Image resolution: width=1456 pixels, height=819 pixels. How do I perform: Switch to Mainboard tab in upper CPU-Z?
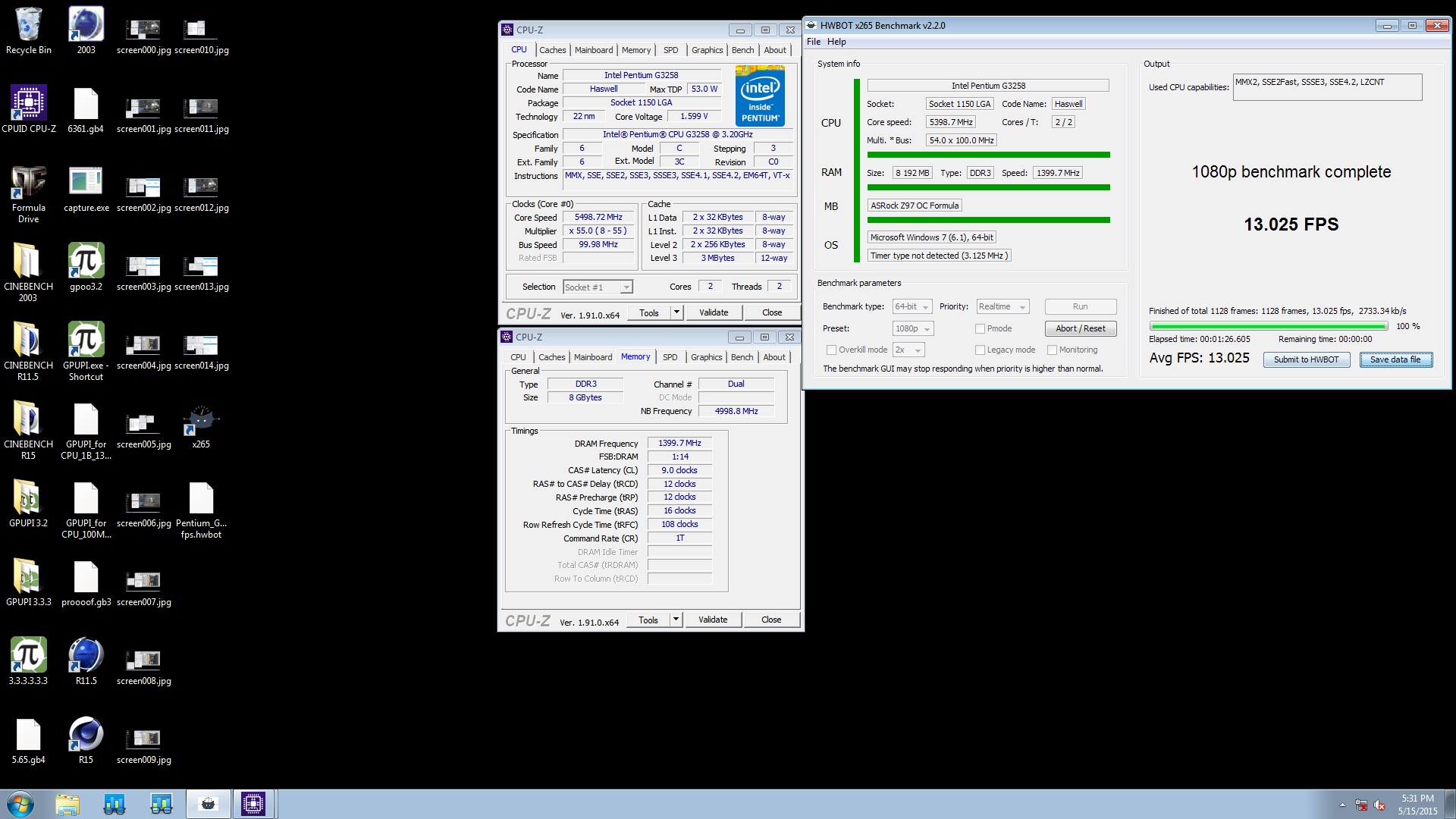coord(594,50)
